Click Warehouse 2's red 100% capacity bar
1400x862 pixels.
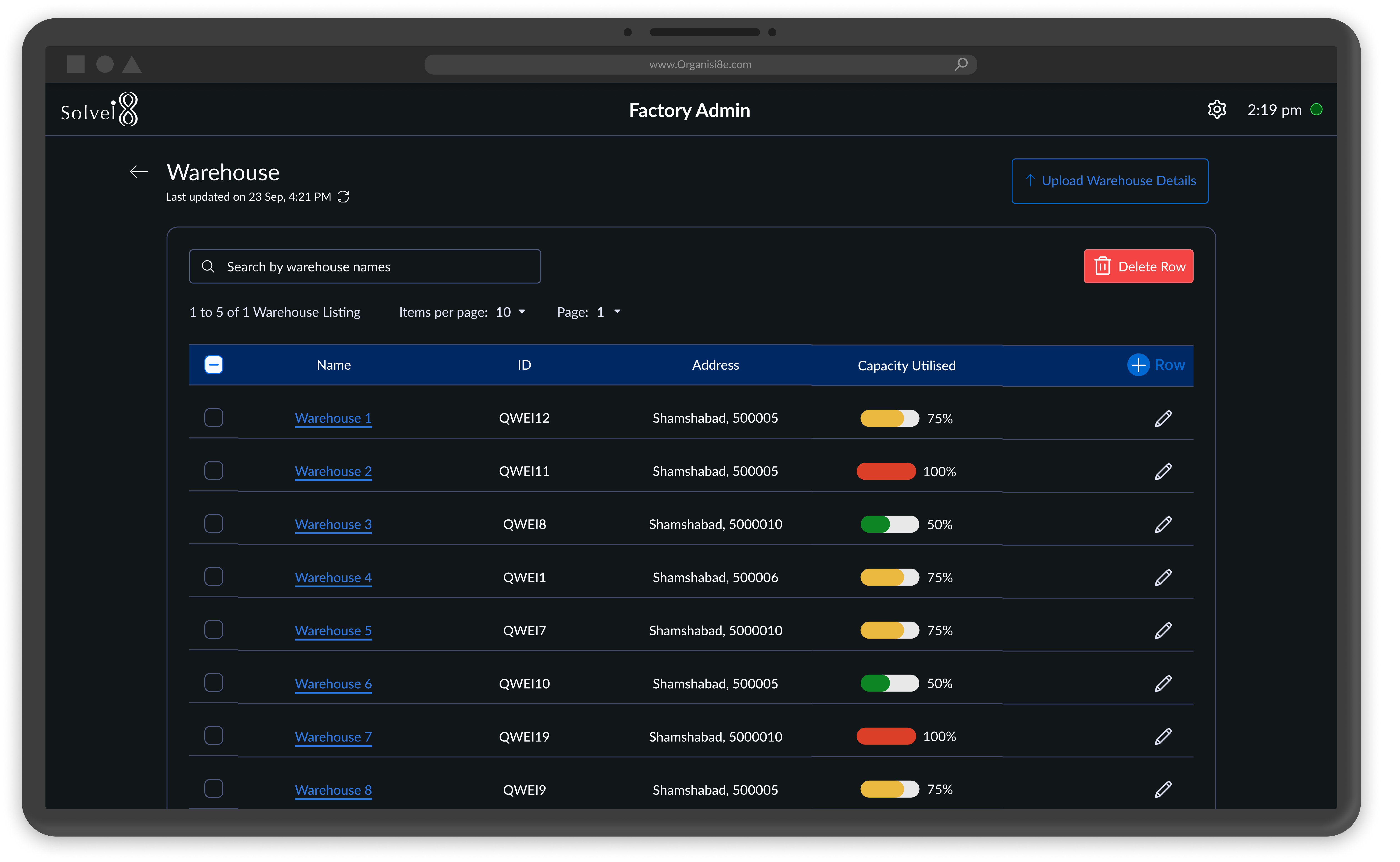[x=886, y=471]
